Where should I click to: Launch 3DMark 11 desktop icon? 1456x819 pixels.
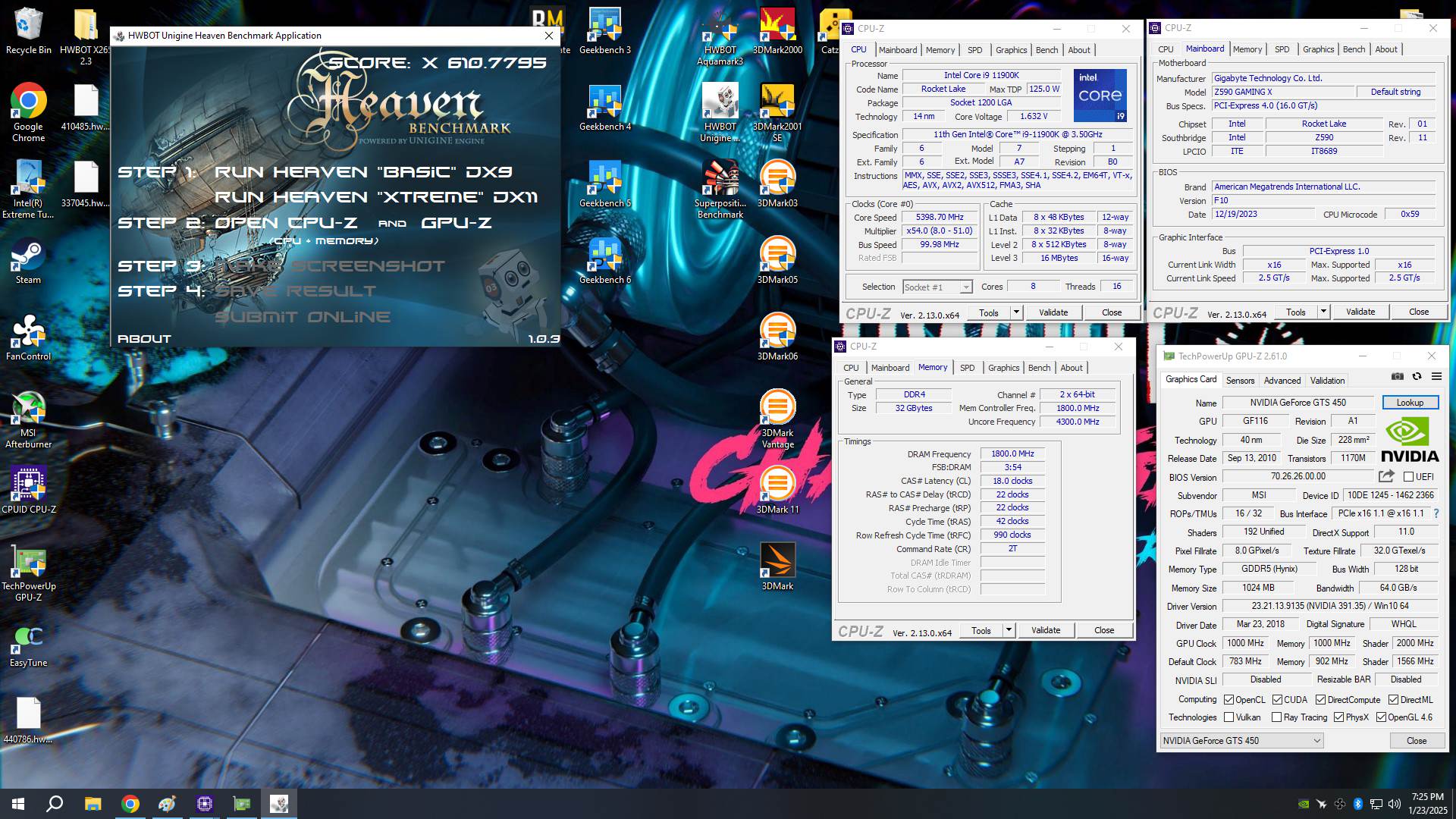[777, 490]
